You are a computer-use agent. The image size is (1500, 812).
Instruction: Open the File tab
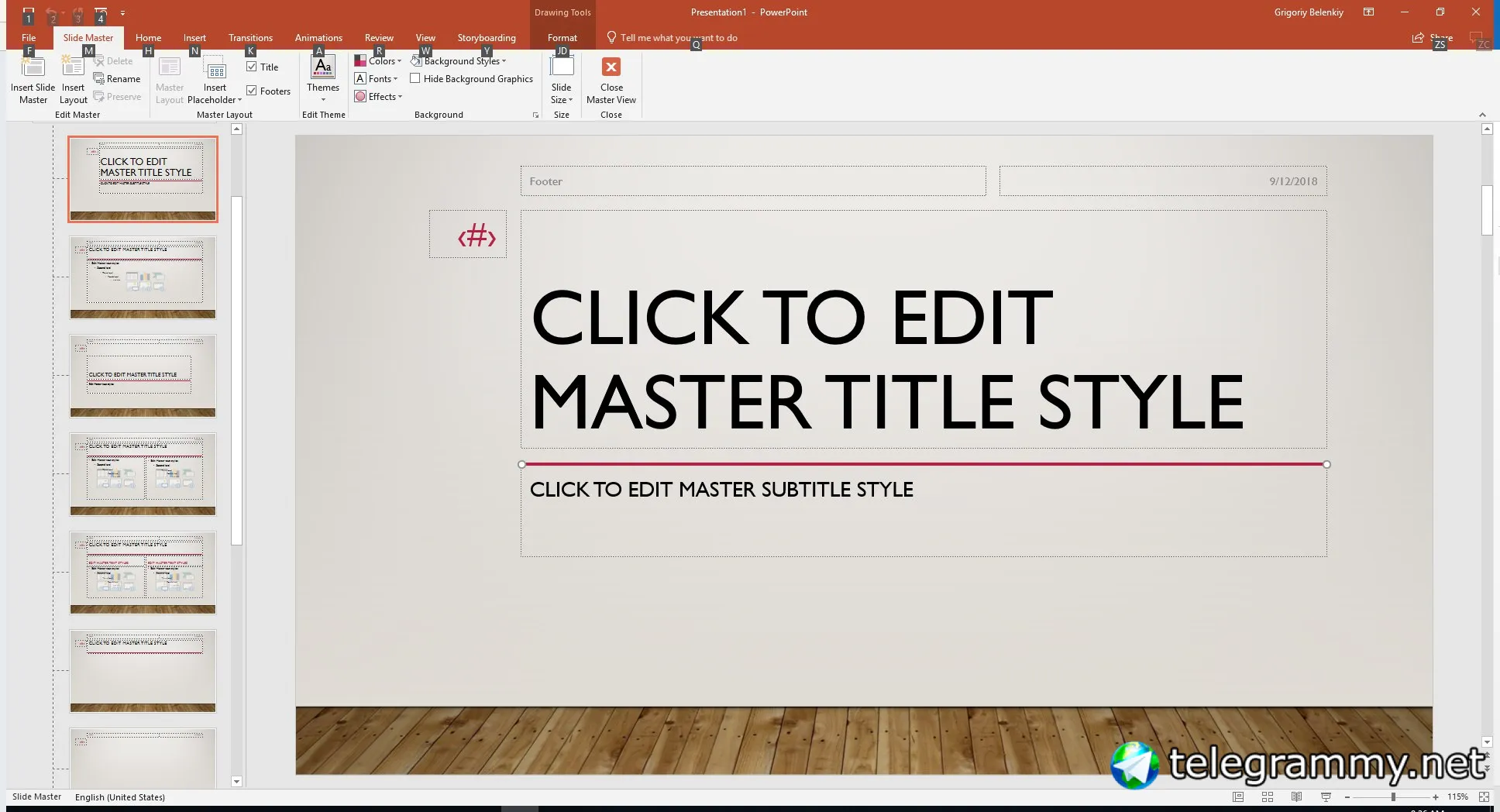(x=29, y=37)
